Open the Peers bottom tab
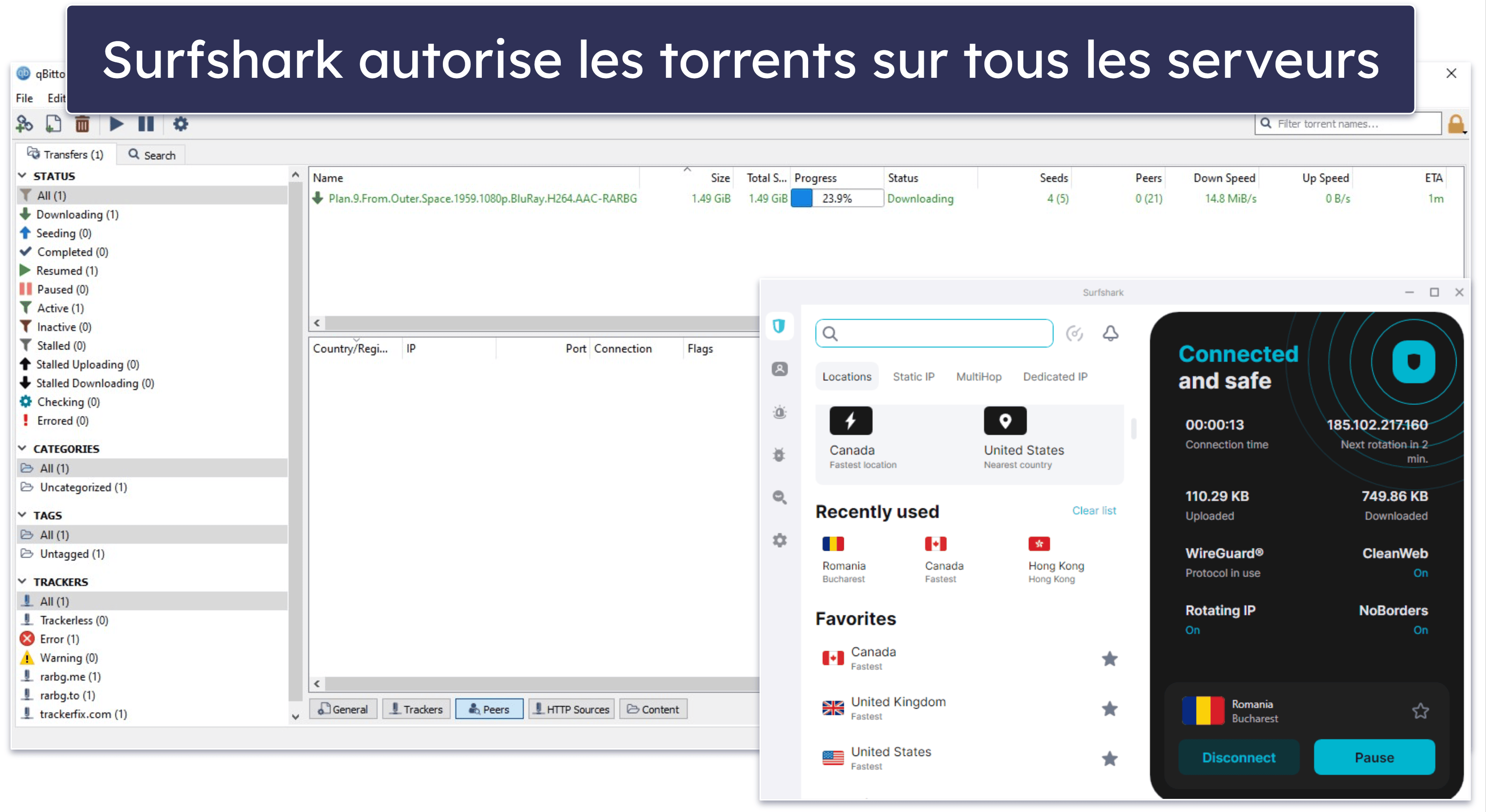1486x812 pixels. [x=489, y=709]
